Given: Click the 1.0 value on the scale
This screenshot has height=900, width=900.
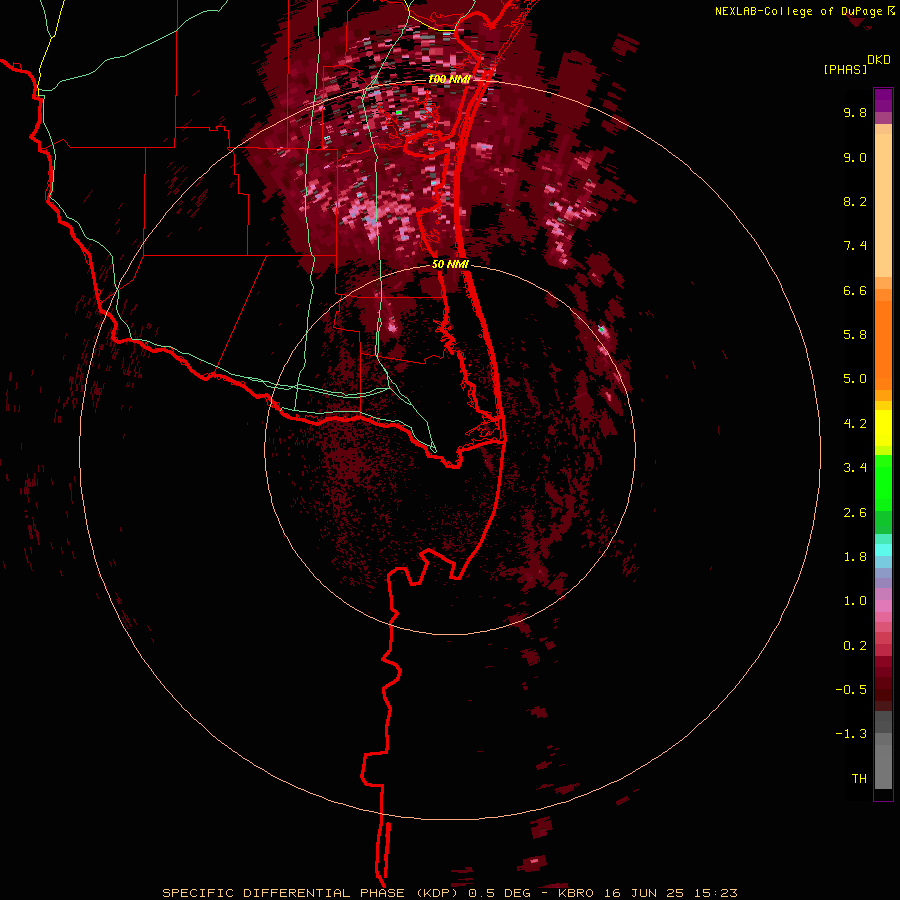Looking at the screenshot, I should coord(855,601).
